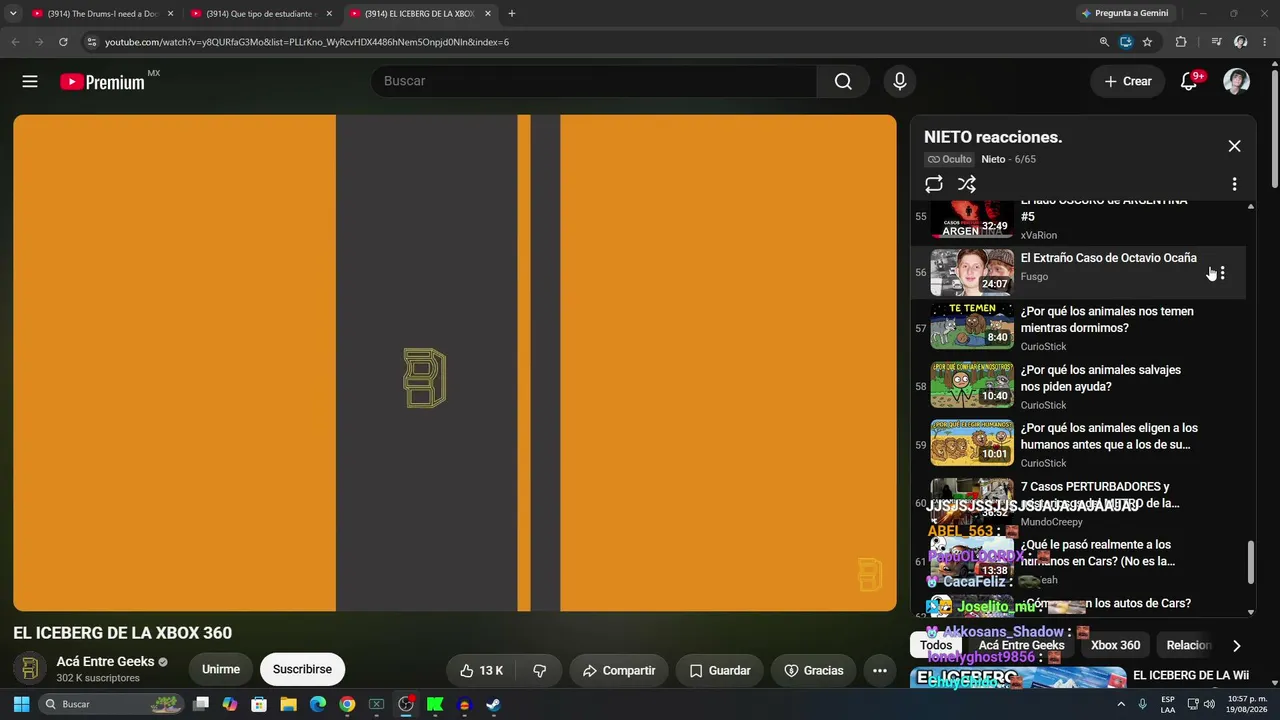Open the volume control in system tray
1280x720 pixels.
[x=1209, y=704]
